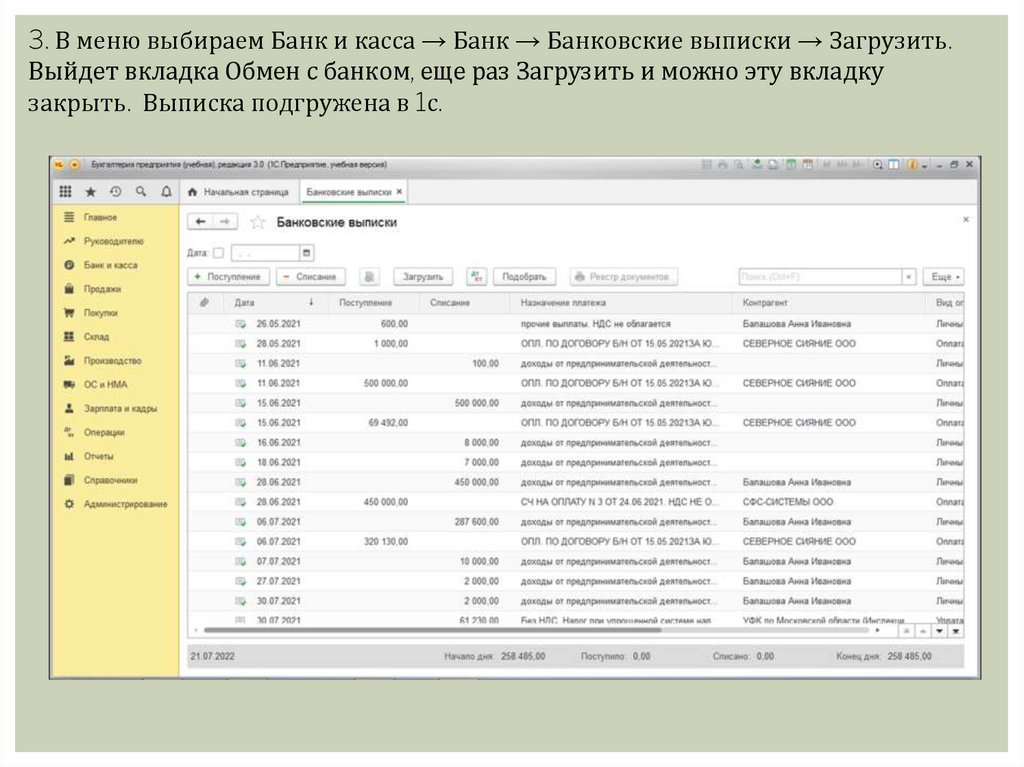Screen dimensions: 1024x767
Task: Add Банковские выписки to favorites with the star outline
Action: [257, 222]
